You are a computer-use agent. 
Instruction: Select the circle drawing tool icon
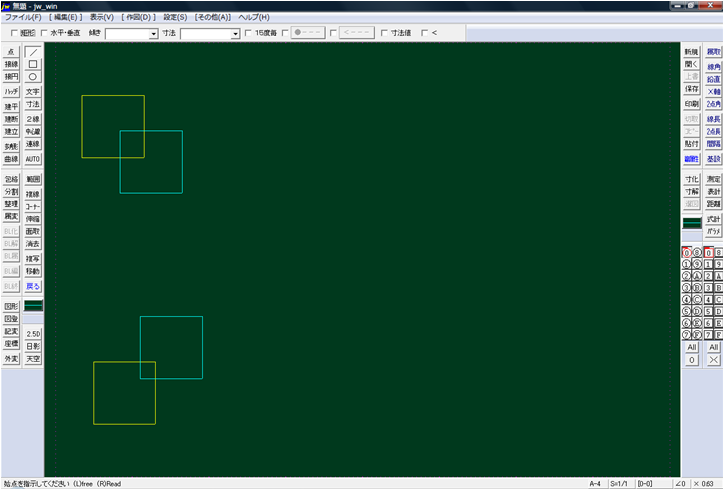click(x=33, y=76)
